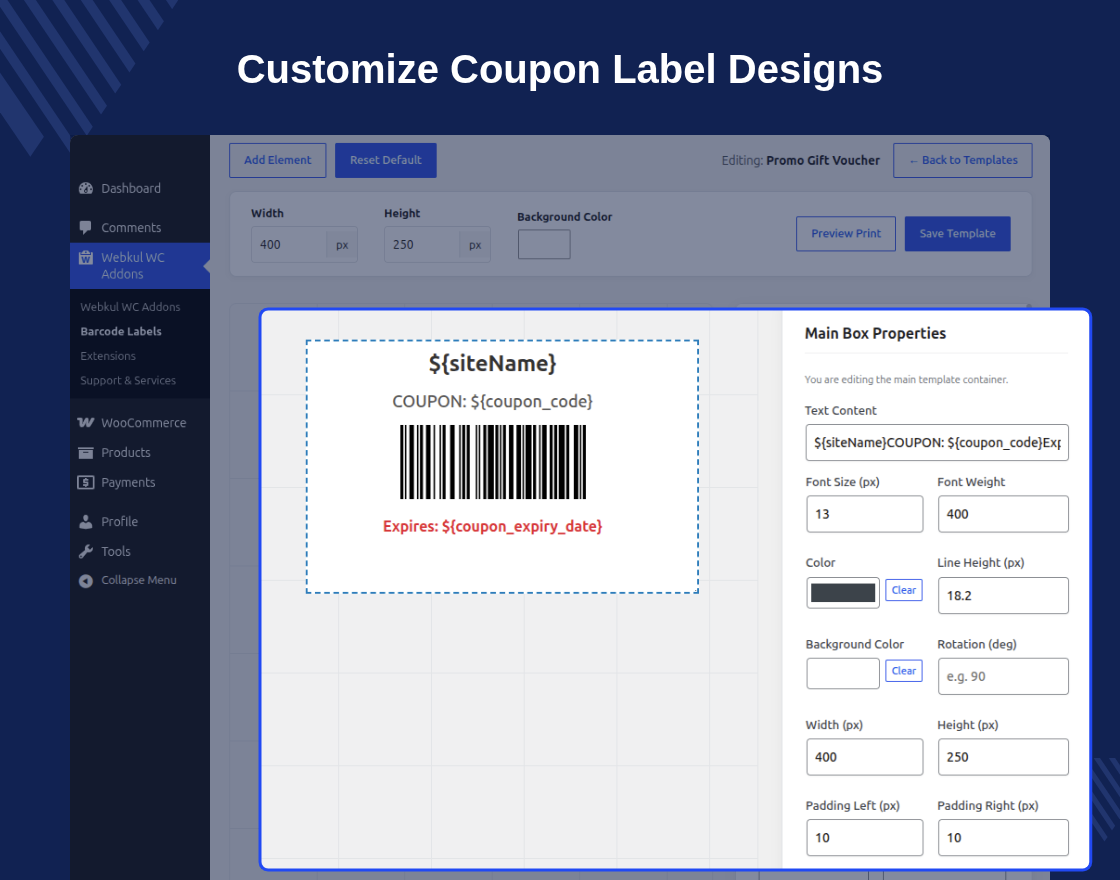Click the Rotation (deg) field
This screenshot has width=1120, height=880.
[x=1003, y=676]
